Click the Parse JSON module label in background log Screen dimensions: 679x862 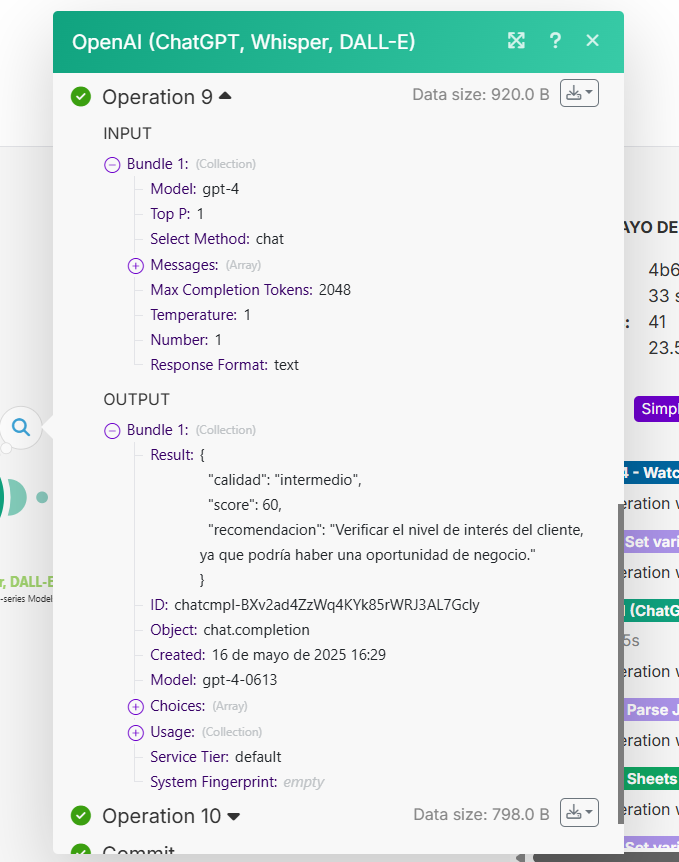(x=652, y=710)
